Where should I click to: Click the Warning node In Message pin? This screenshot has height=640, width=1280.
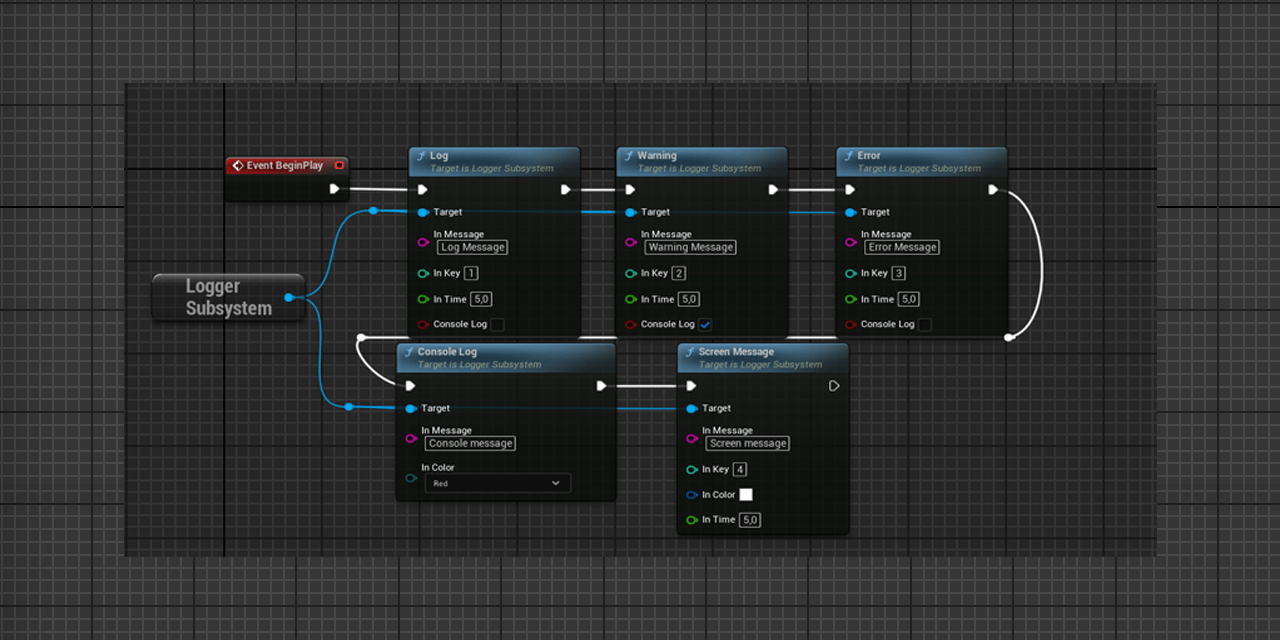(631, 242)
